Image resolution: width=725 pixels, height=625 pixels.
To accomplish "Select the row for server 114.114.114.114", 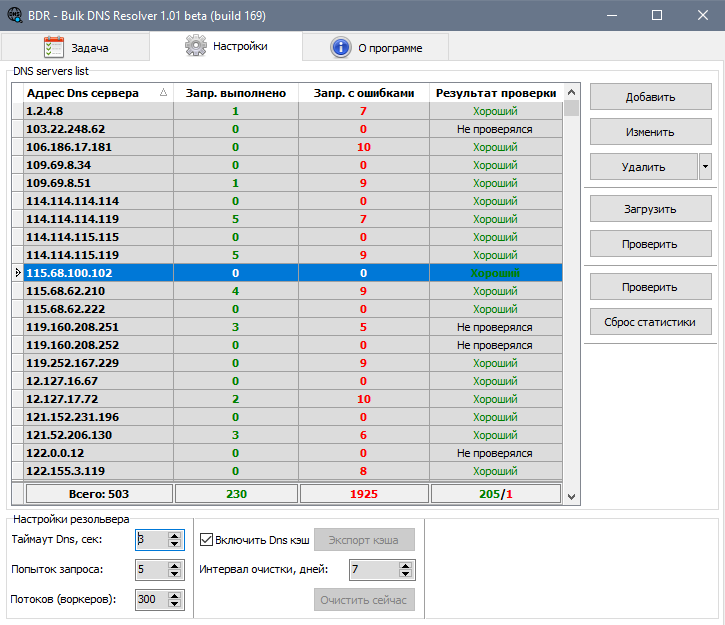I will 287,201.
